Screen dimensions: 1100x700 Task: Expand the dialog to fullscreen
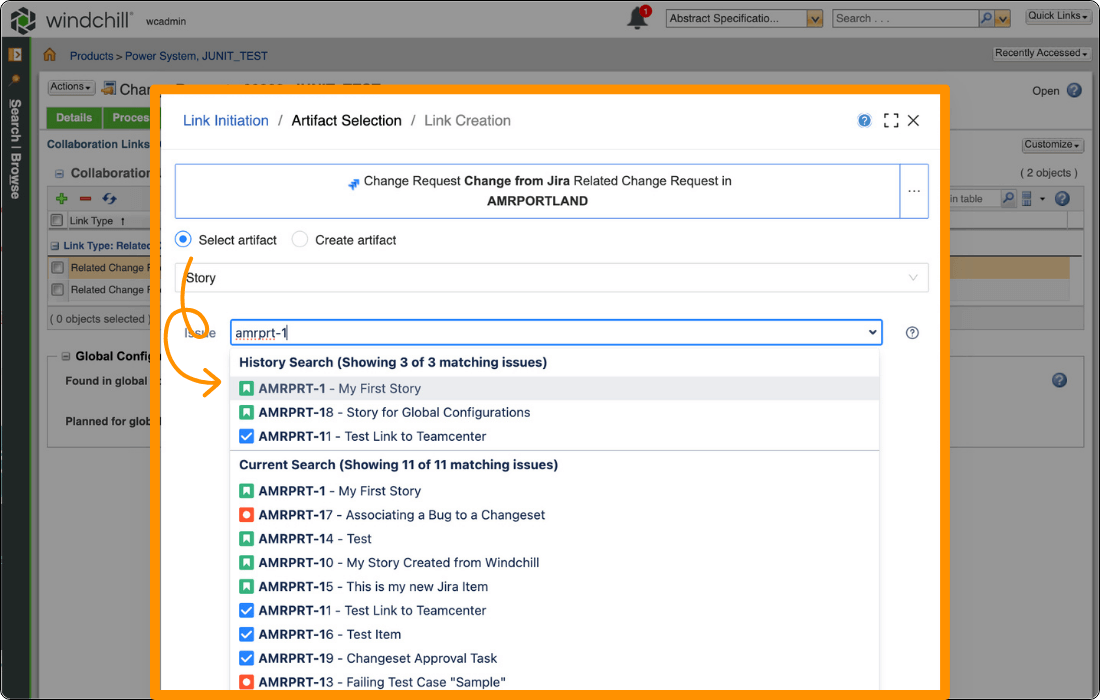pyautogui.click(x=890, y=120)
